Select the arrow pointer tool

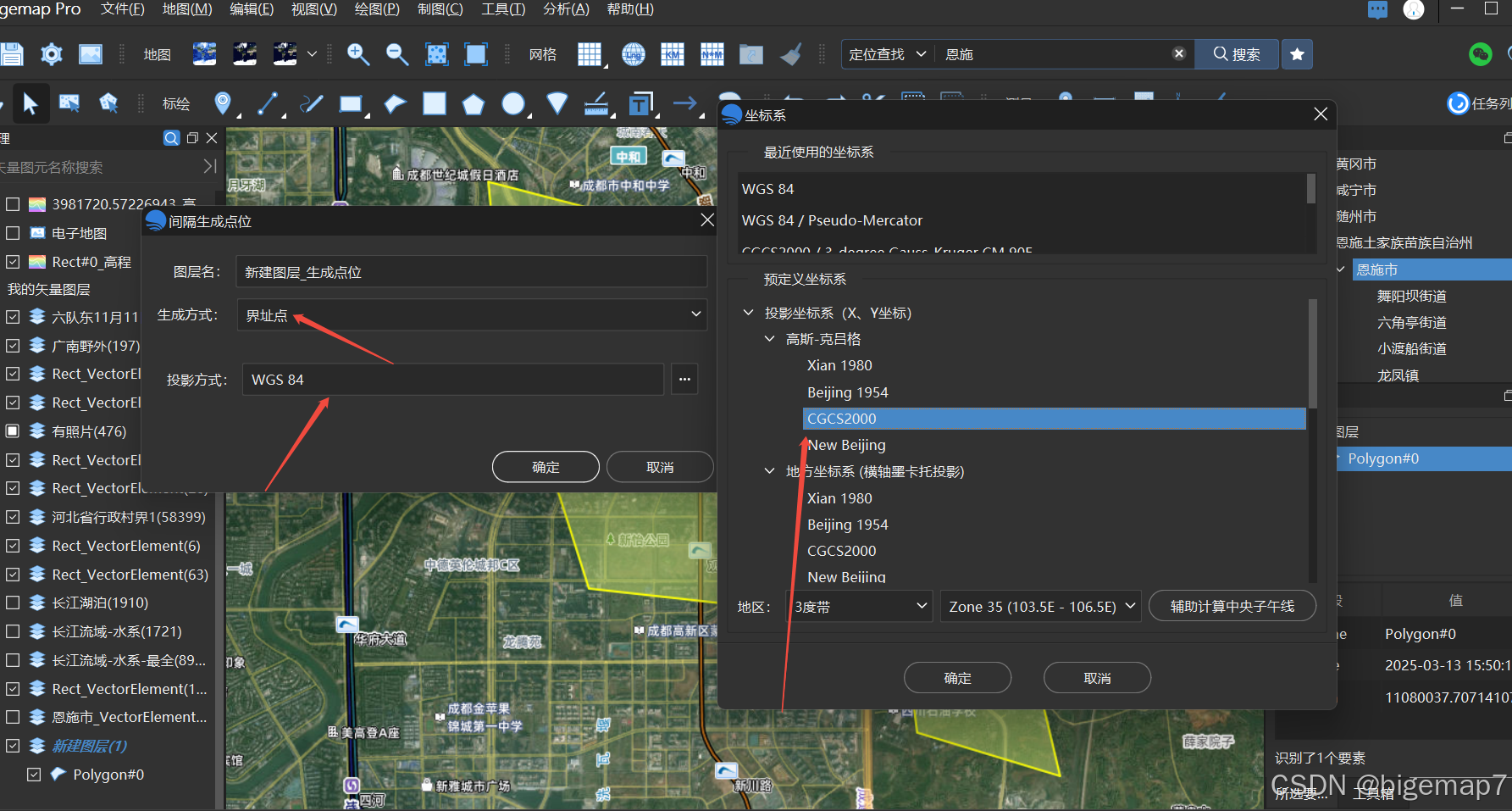coord(30,103)
